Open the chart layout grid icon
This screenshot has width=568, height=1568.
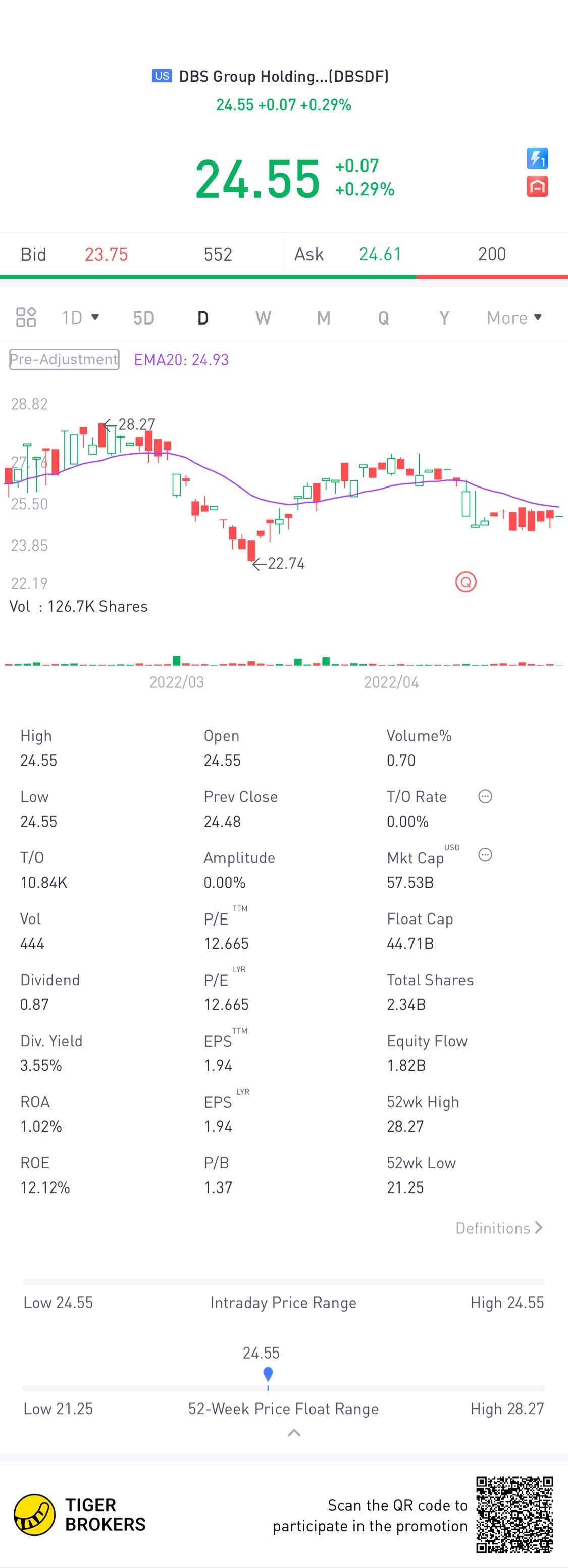point(26,317)
